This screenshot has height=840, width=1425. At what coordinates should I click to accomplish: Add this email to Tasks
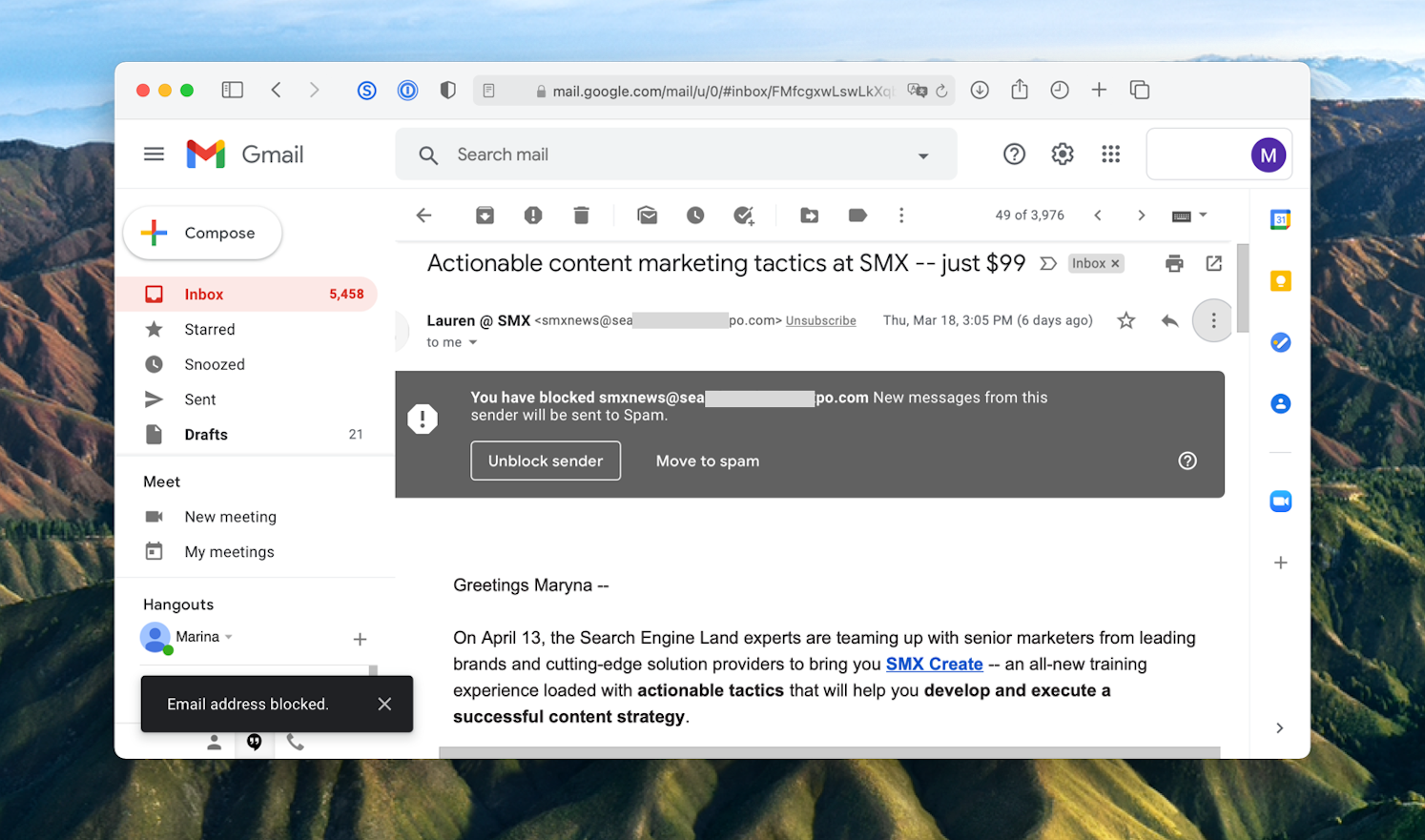(x=744, y=215)
